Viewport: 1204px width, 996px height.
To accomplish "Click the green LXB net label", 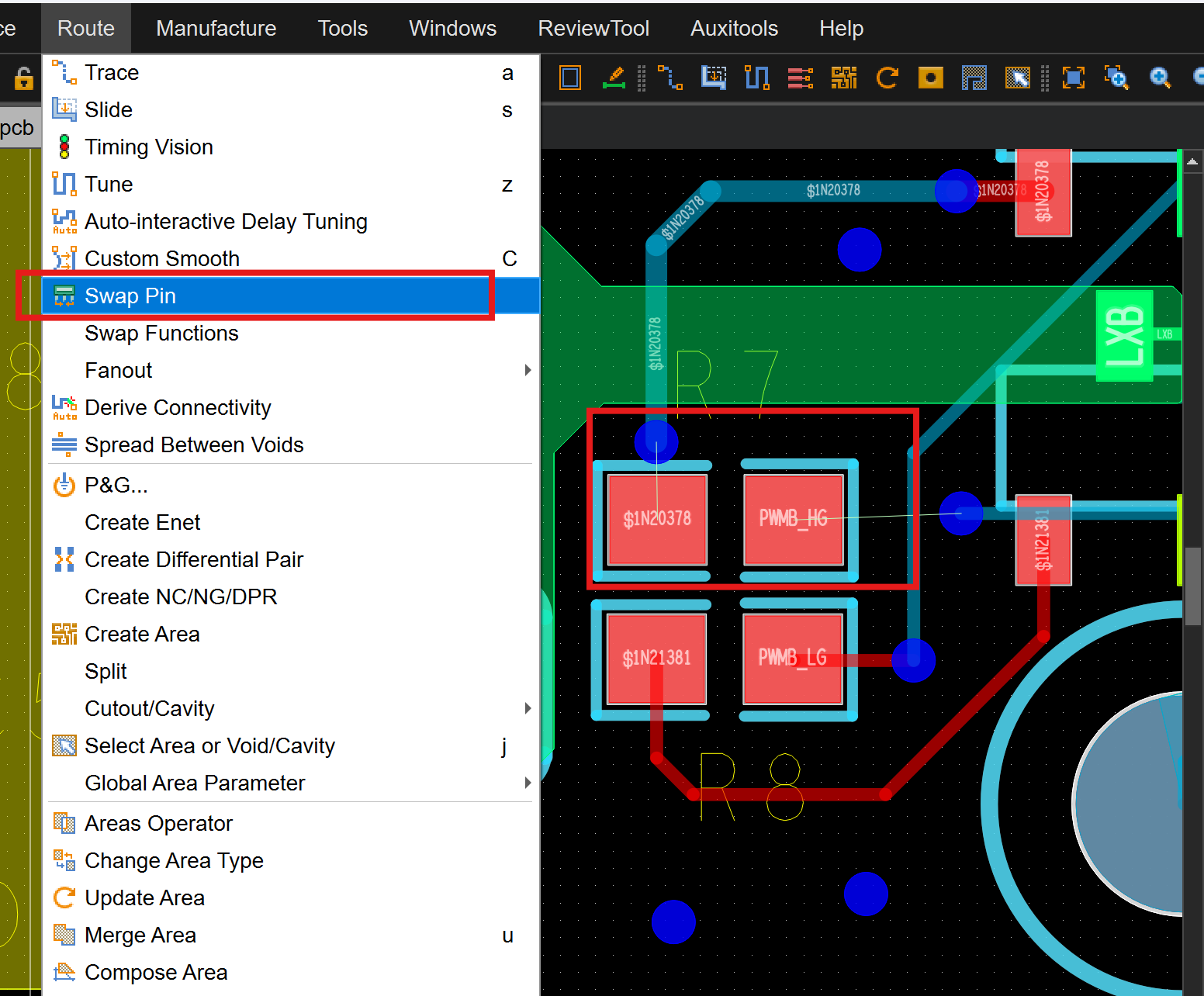I will click(x=1124, y=336).
